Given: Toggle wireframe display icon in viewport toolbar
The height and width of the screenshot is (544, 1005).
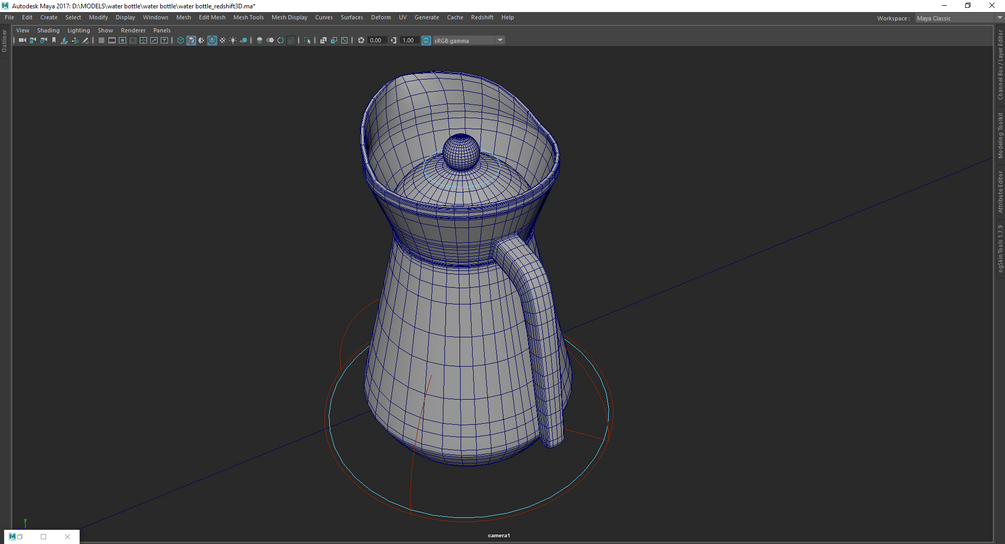Looking at the screenshot, I should click(x=180, y=40).
